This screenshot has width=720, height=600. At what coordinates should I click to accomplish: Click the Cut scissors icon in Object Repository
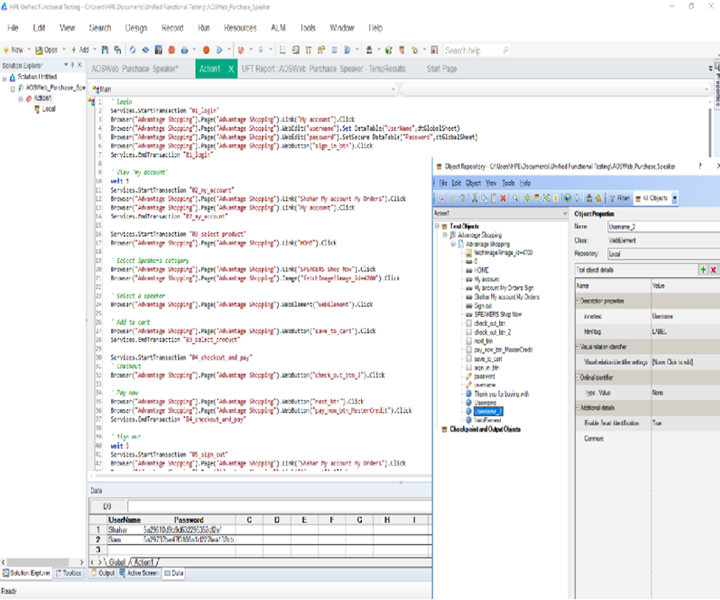coord(475,198)
